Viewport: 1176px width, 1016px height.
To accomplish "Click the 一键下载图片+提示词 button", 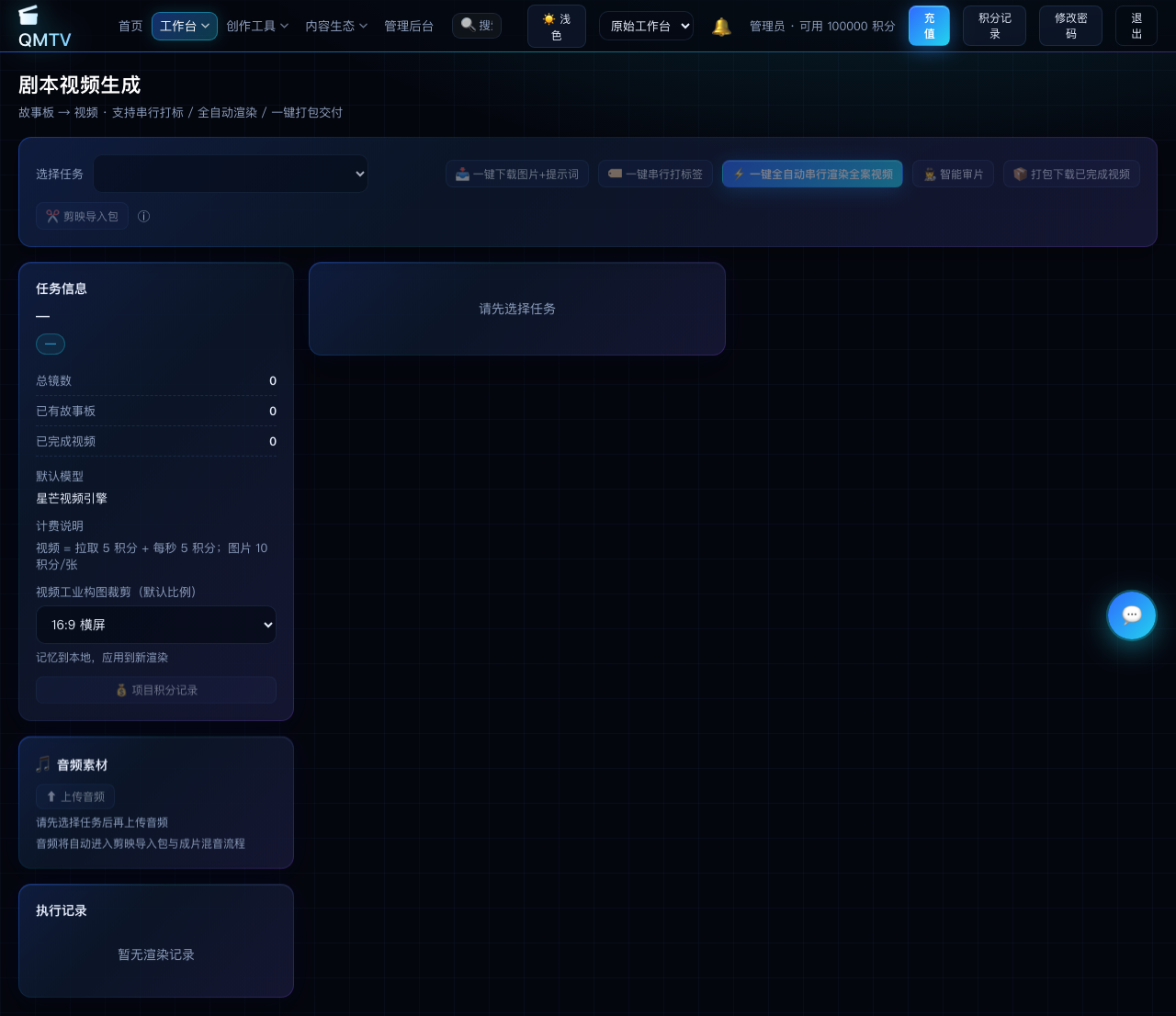I will [x=517, y=174].
